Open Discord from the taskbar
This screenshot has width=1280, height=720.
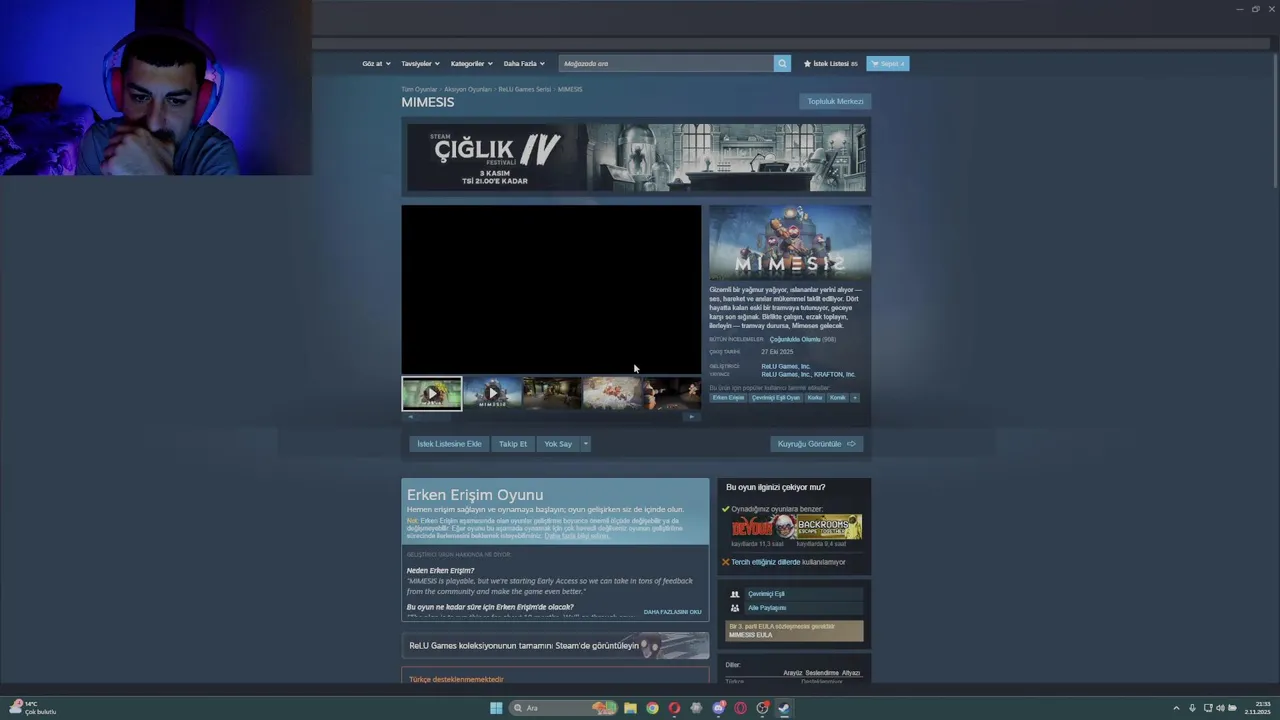(x=718, y=708)
